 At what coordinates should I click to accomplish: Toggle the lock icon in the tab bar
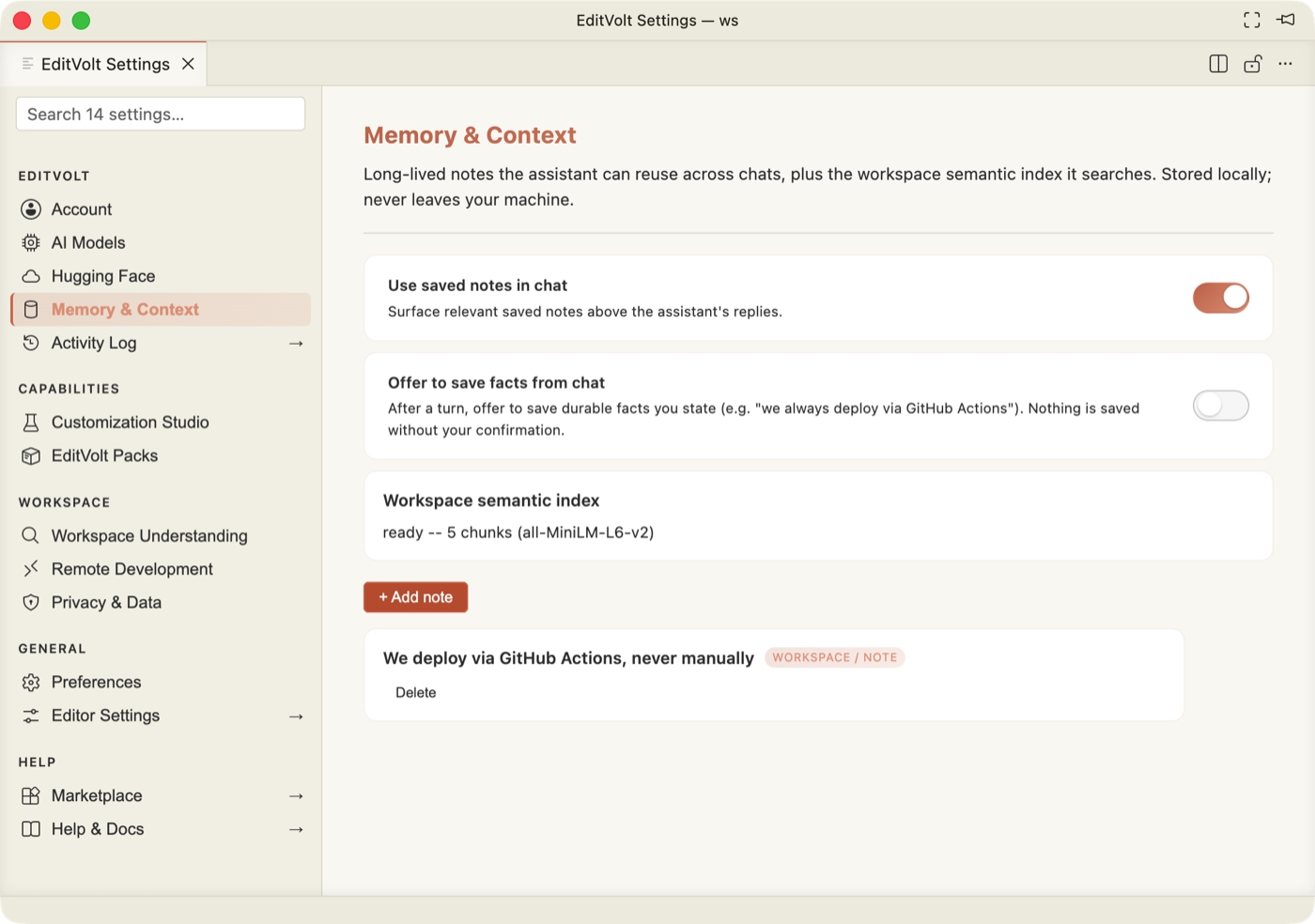point(1252,64)
